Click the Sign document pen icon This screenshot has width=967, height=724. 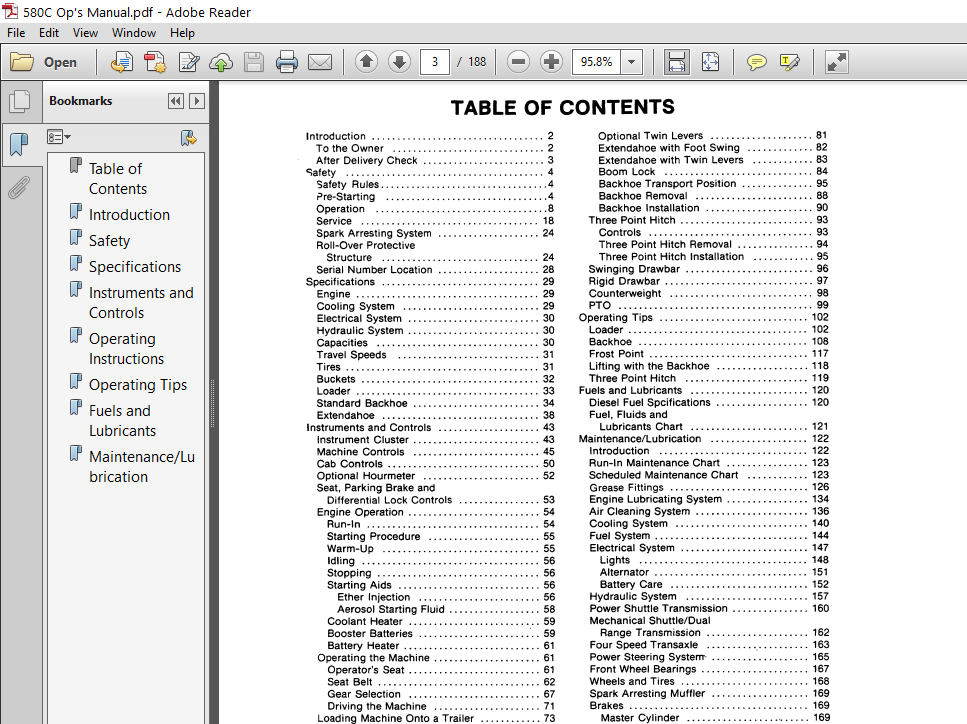(x=189, y=62)
